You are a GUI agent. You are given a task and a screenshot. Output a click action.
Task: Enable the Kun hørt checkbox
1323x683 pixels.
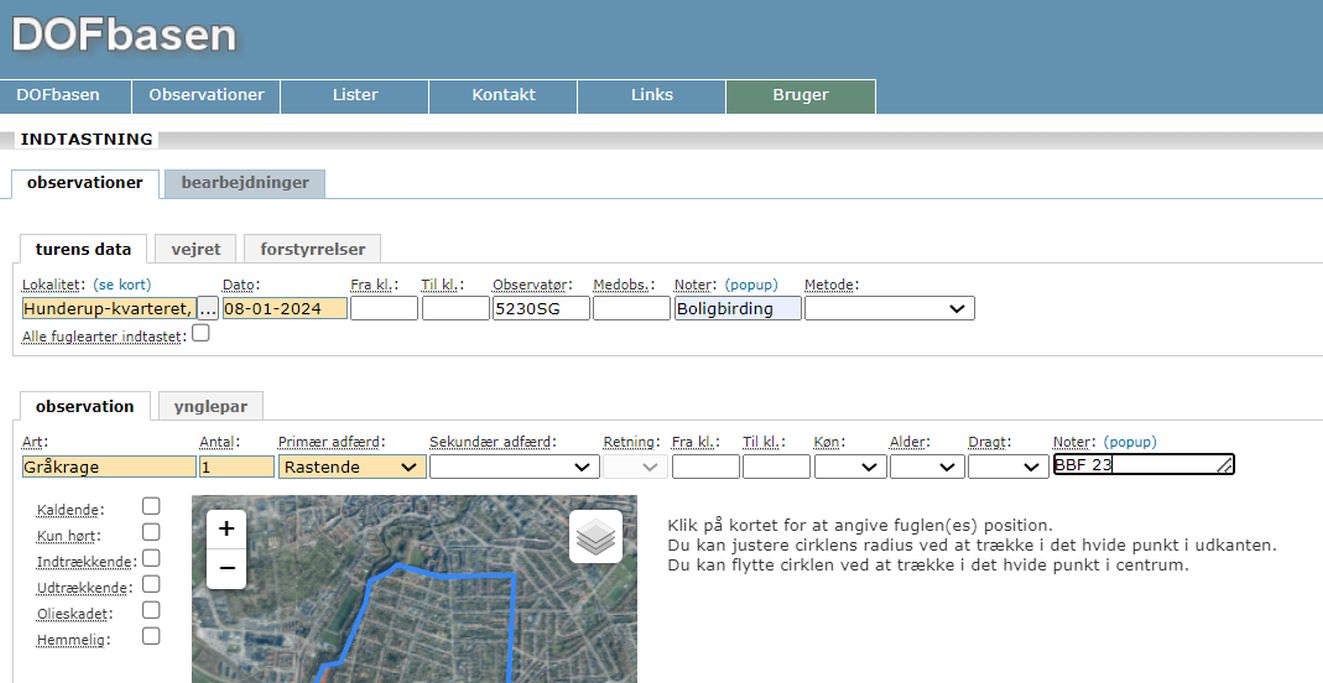151,532
